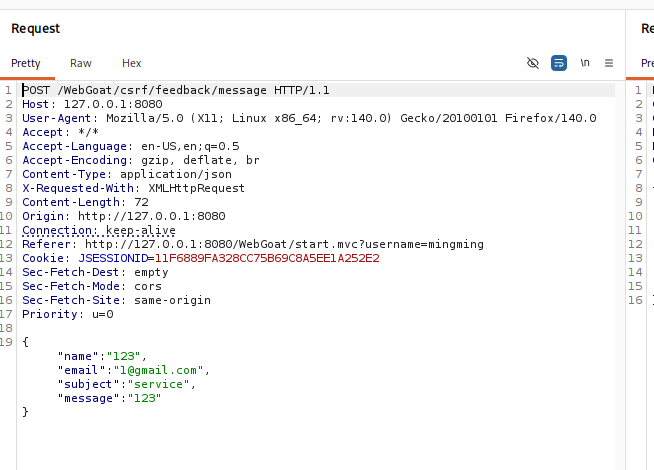Viewport: 654px width, 470px height.
Task: Click the JSON subject "service" line
Action: tap(126, 384)
